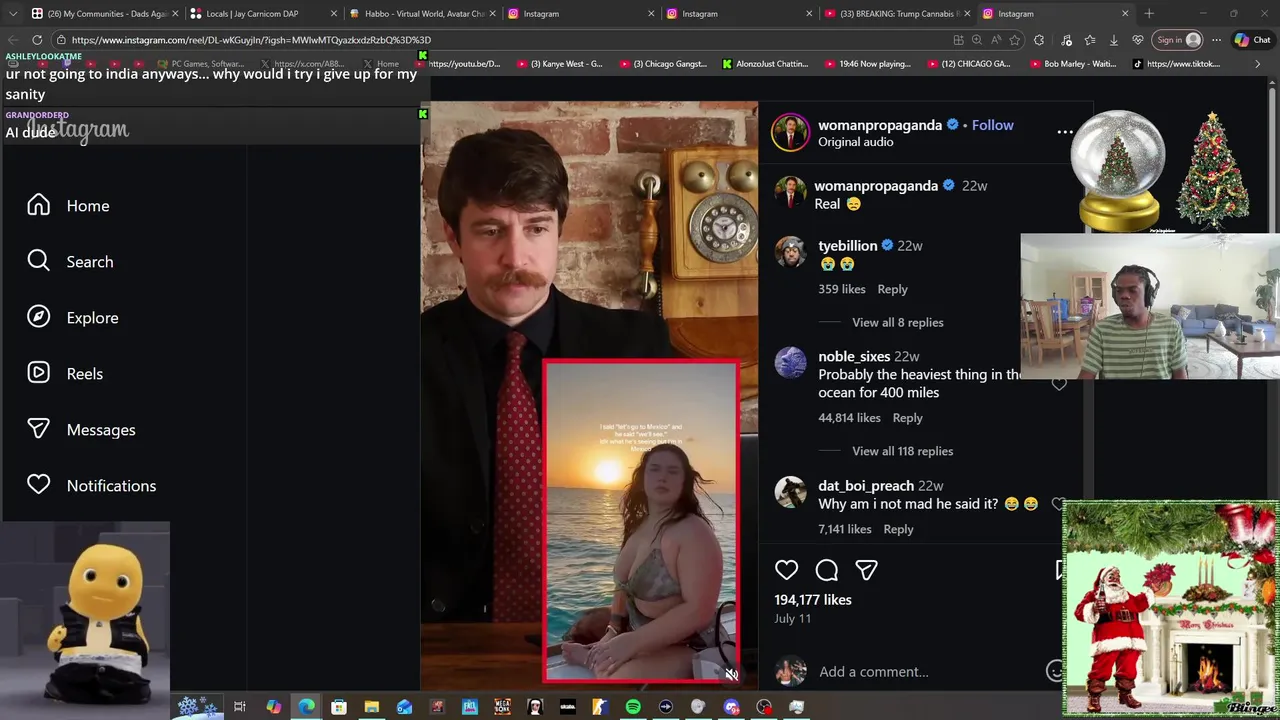Open Messages in the sidebar
The image size is (1280, 720).
(x=81, y=430)
